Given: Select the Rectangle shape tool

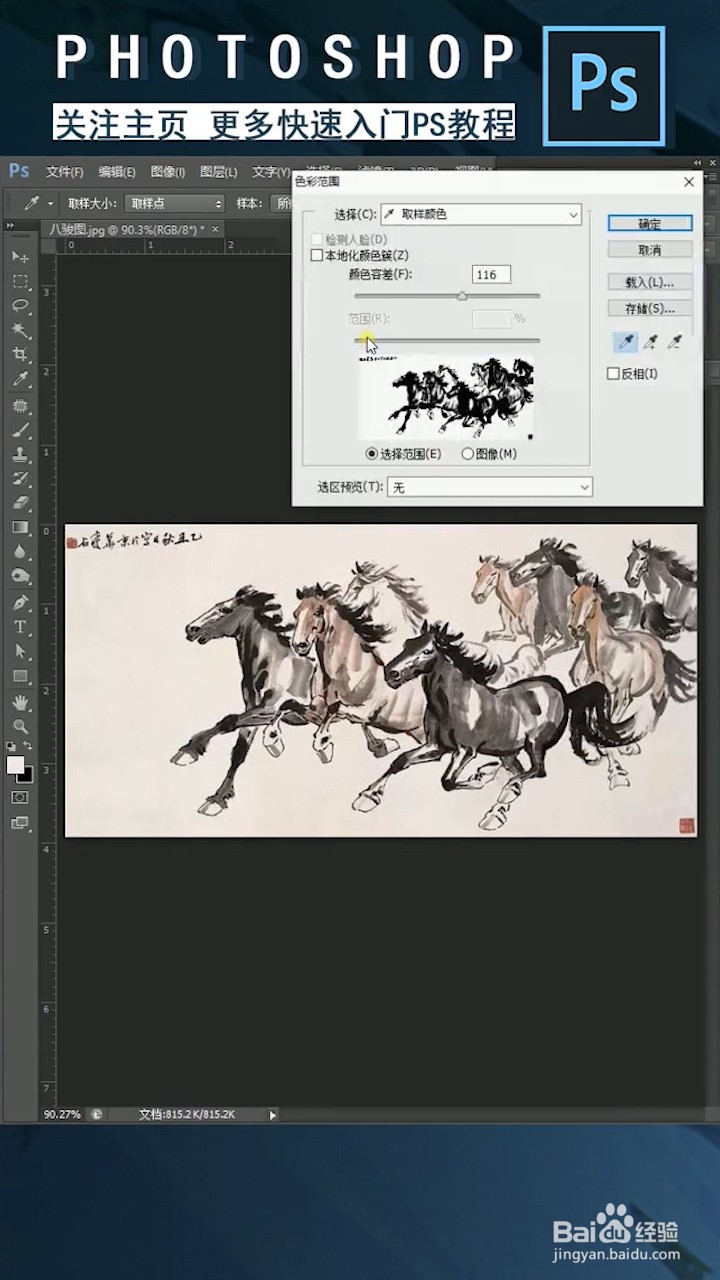Looking at the screenshot, I should 20,677.
